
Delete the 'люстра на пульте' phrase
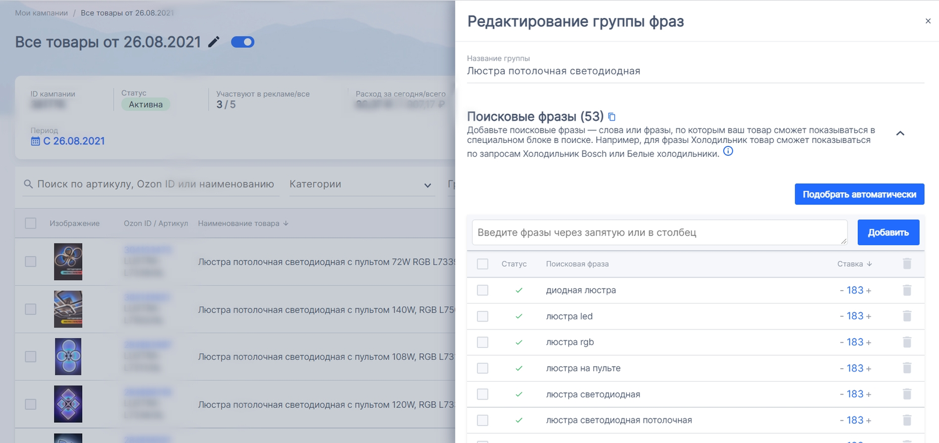click(907, 368)
